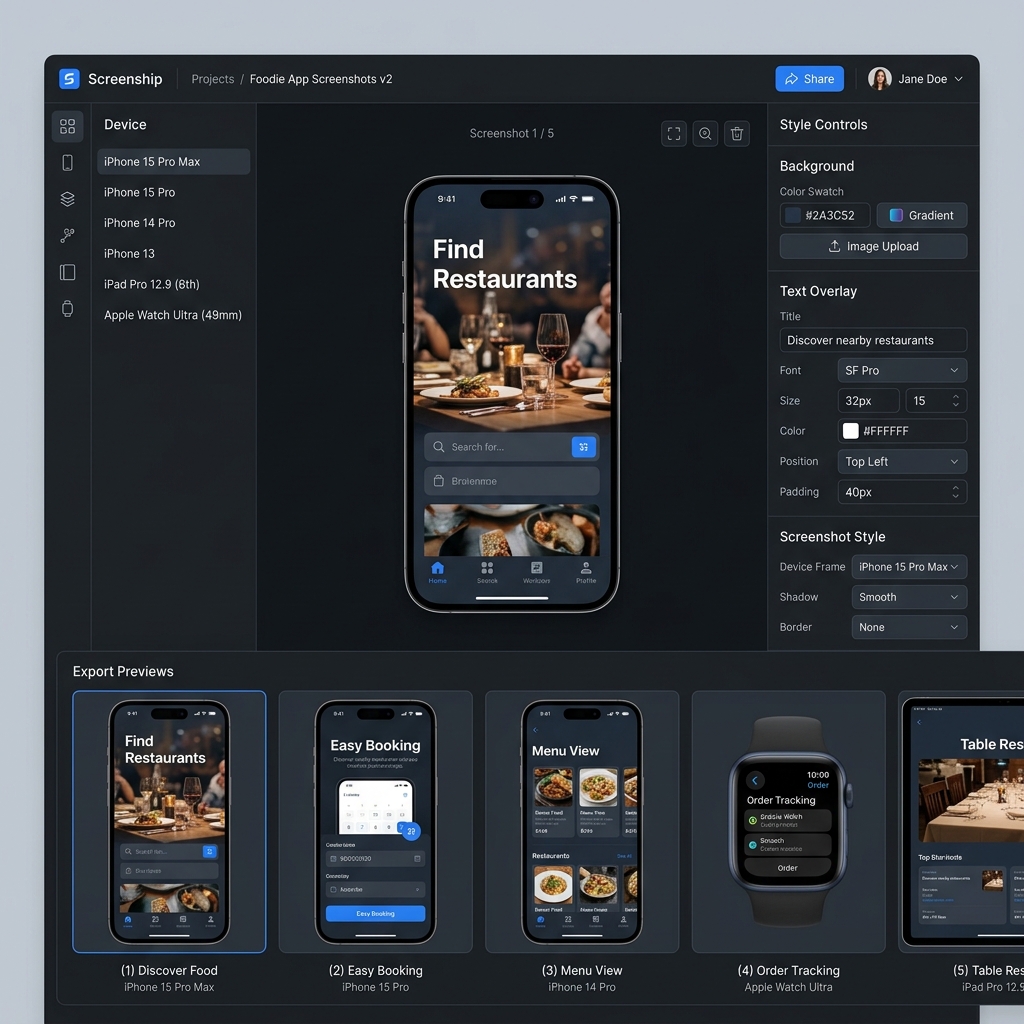Image resolution: width=1024 pixels, height=1024 pixels.
Task: Enter fullscreen preview above the canvas
Action: [x=673, y=133]
